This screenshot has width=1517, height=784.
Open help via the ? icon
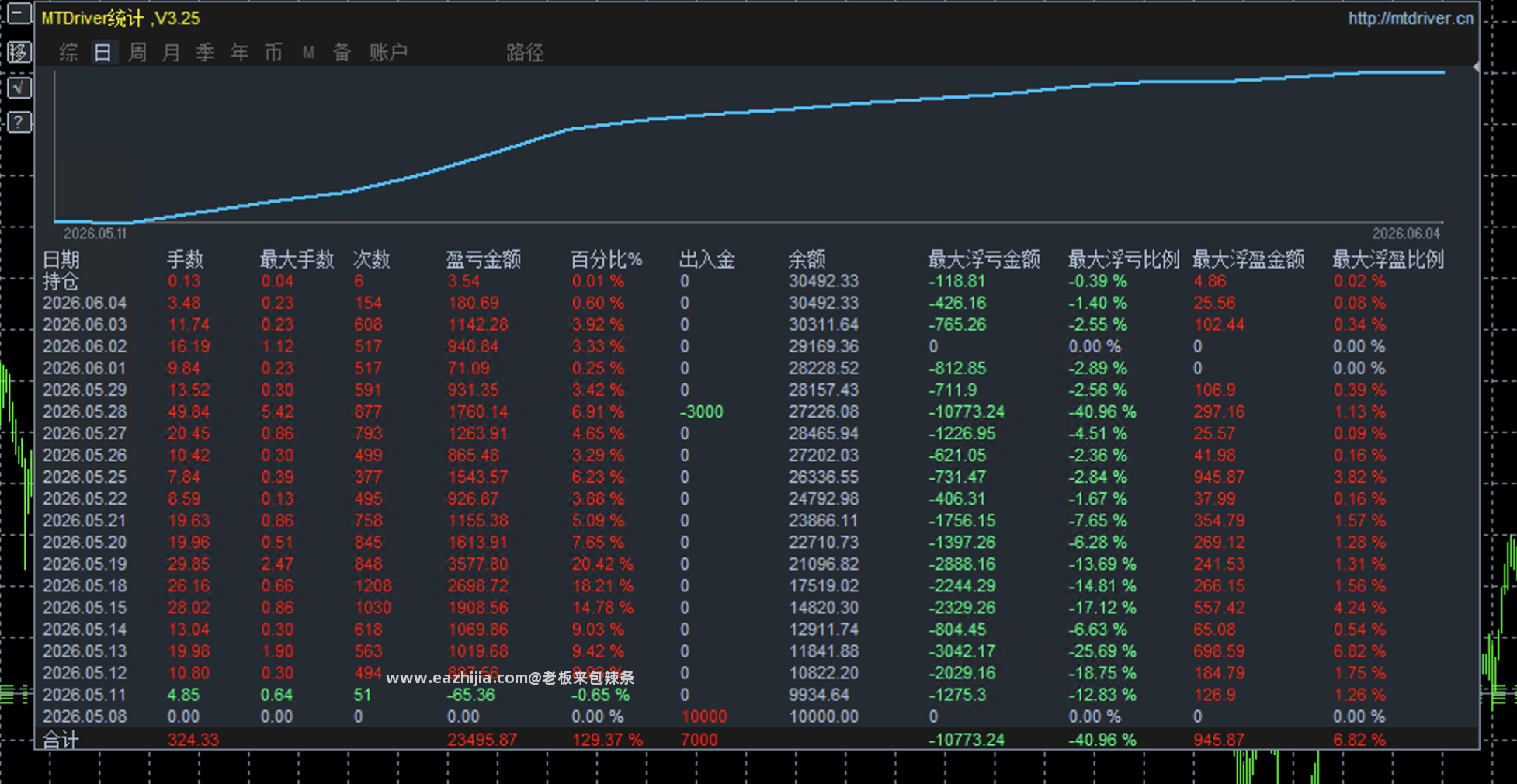(19, 123)
